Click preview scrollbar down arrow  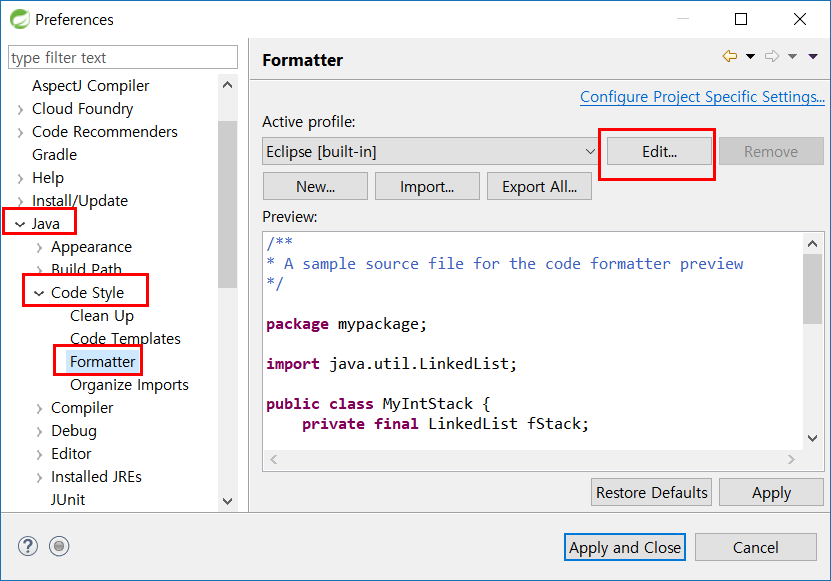[x=812, y=438]
